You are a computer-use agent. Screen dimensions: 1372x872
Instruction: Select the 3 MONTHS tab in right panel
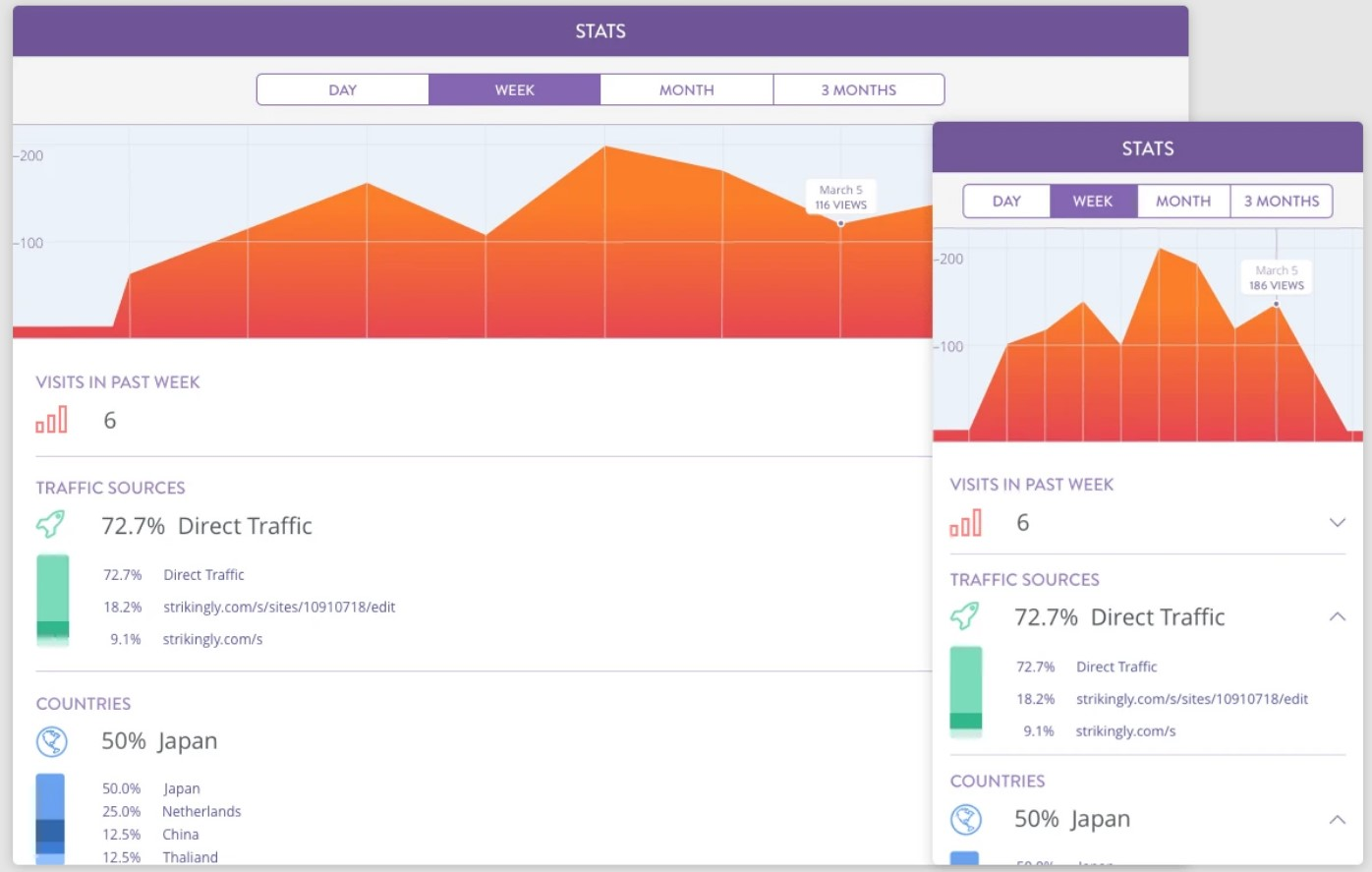(1282, 201)
